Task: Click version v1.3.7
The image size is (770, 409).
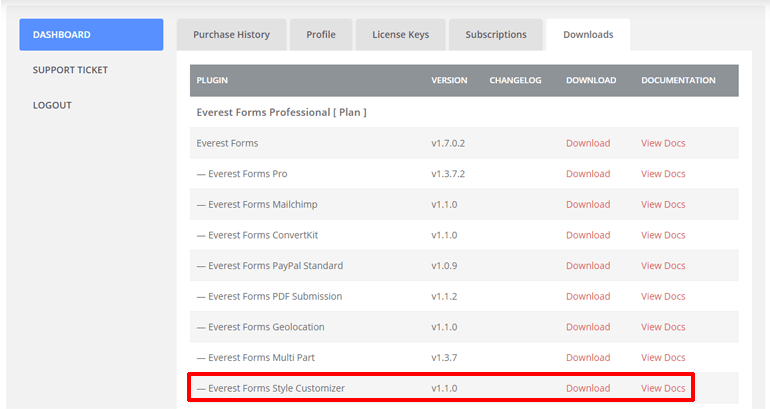Action: (x=444, y=358)
